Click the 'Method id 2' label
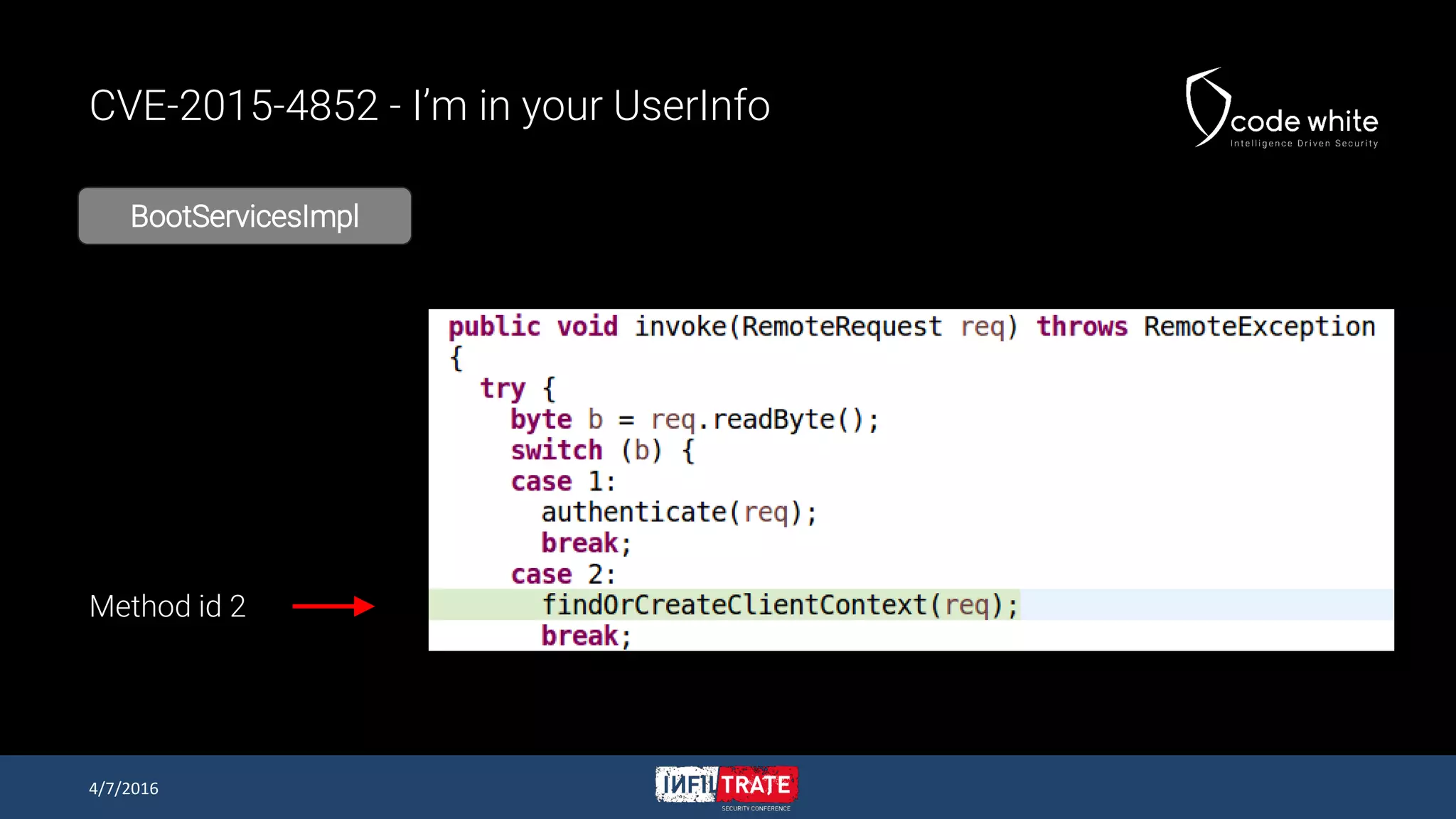The height and width of the screenshot is (819, 1456). [167, 606]
